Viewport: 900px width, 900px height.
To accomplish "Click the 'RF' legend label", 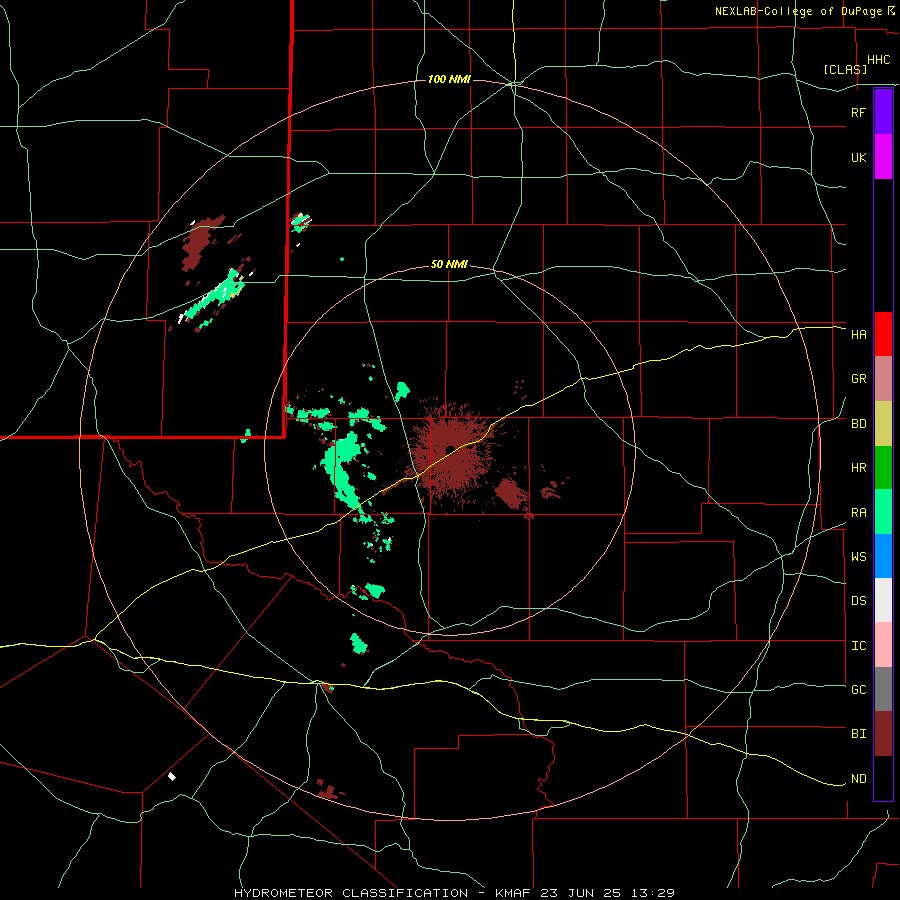I will (x=859, y=112).
